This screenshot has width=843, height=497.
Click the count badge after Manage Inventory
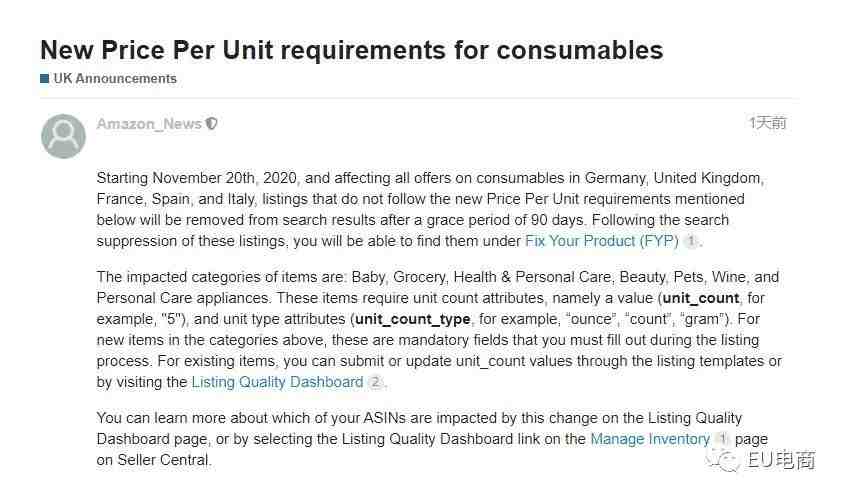click(x=723, y=439)
